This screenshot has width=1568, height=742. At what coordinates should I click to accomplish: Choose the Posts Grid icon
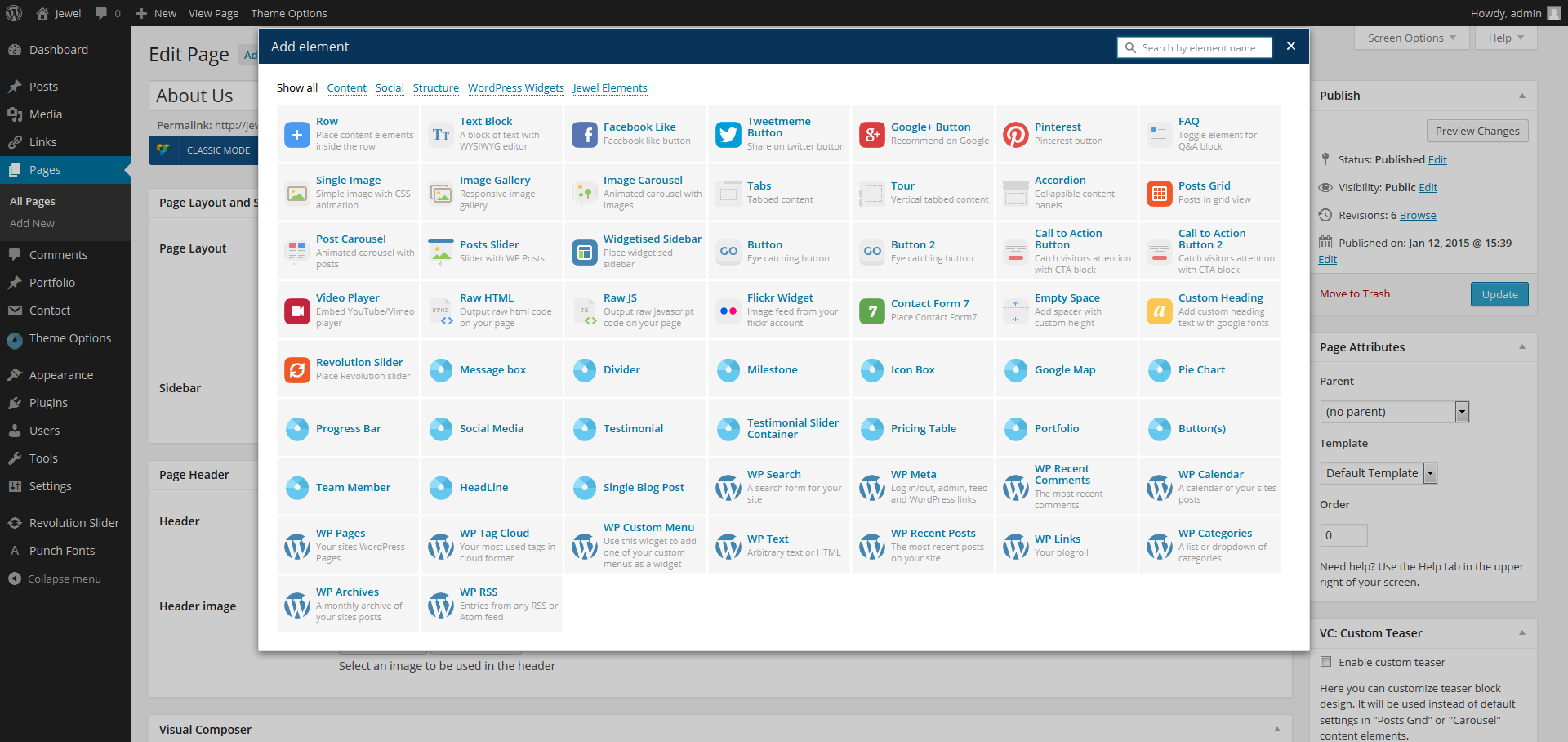click(1160, 193)
